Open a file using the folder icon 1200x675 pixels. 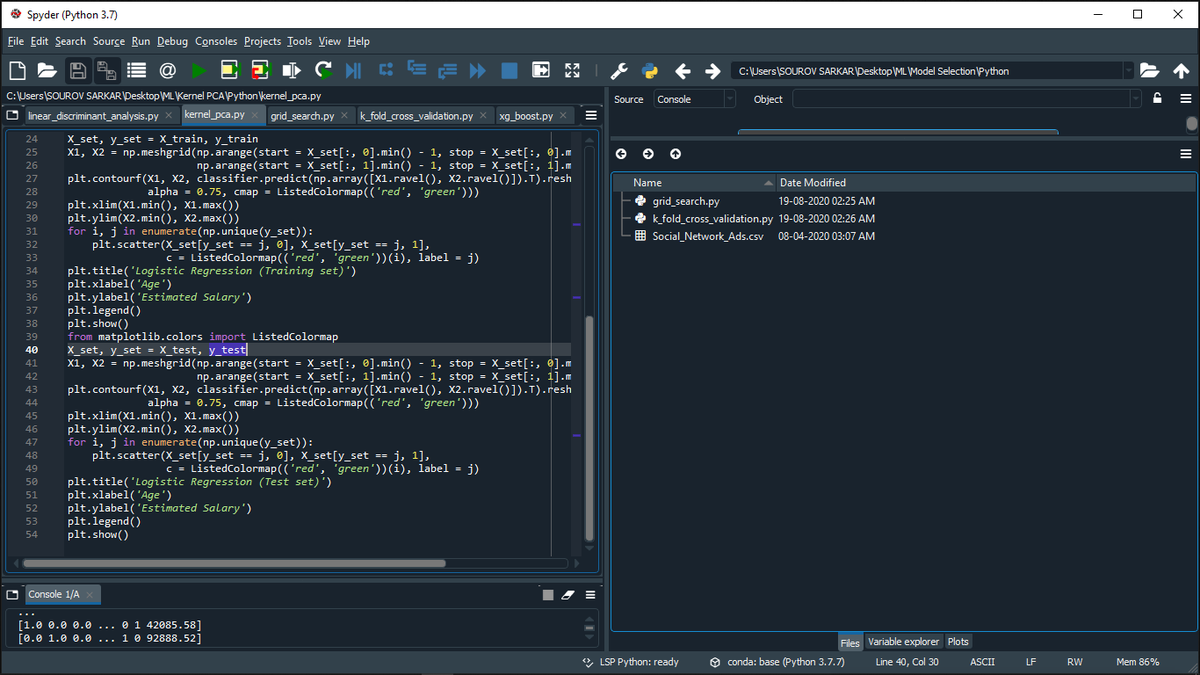click(47, 71)
